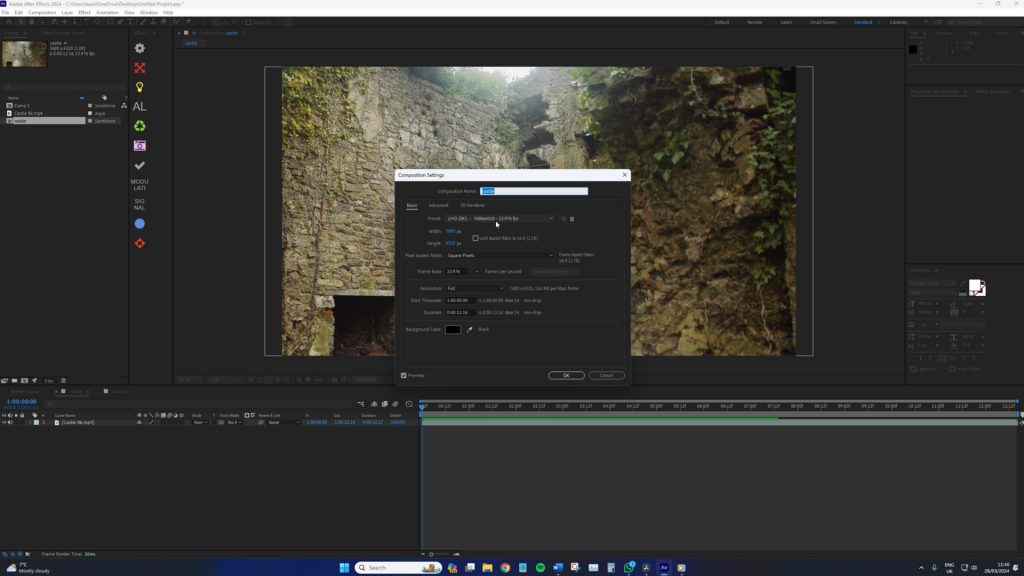Click the green recycle script icon

(140, 126)
